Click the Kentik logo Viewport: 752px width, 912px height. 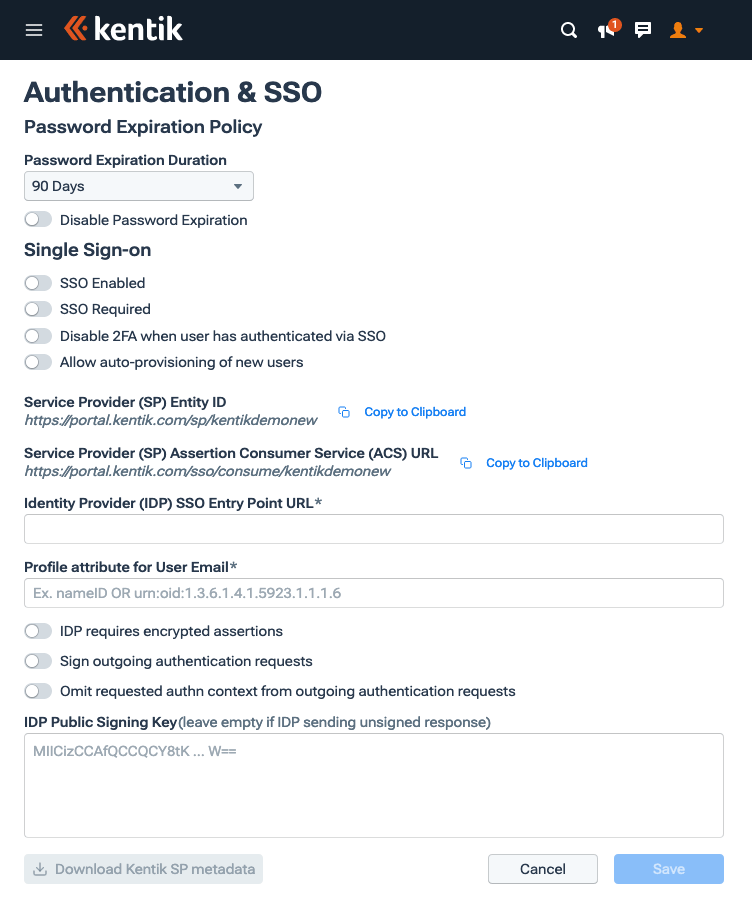click(122, 29)
